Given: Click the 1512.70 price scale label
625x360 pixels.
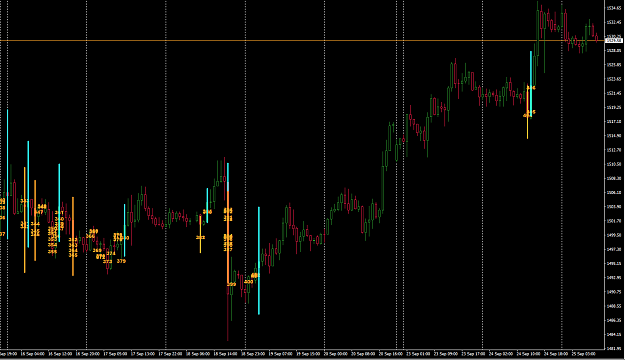Looking at the screenshot, I should [614, 150].
